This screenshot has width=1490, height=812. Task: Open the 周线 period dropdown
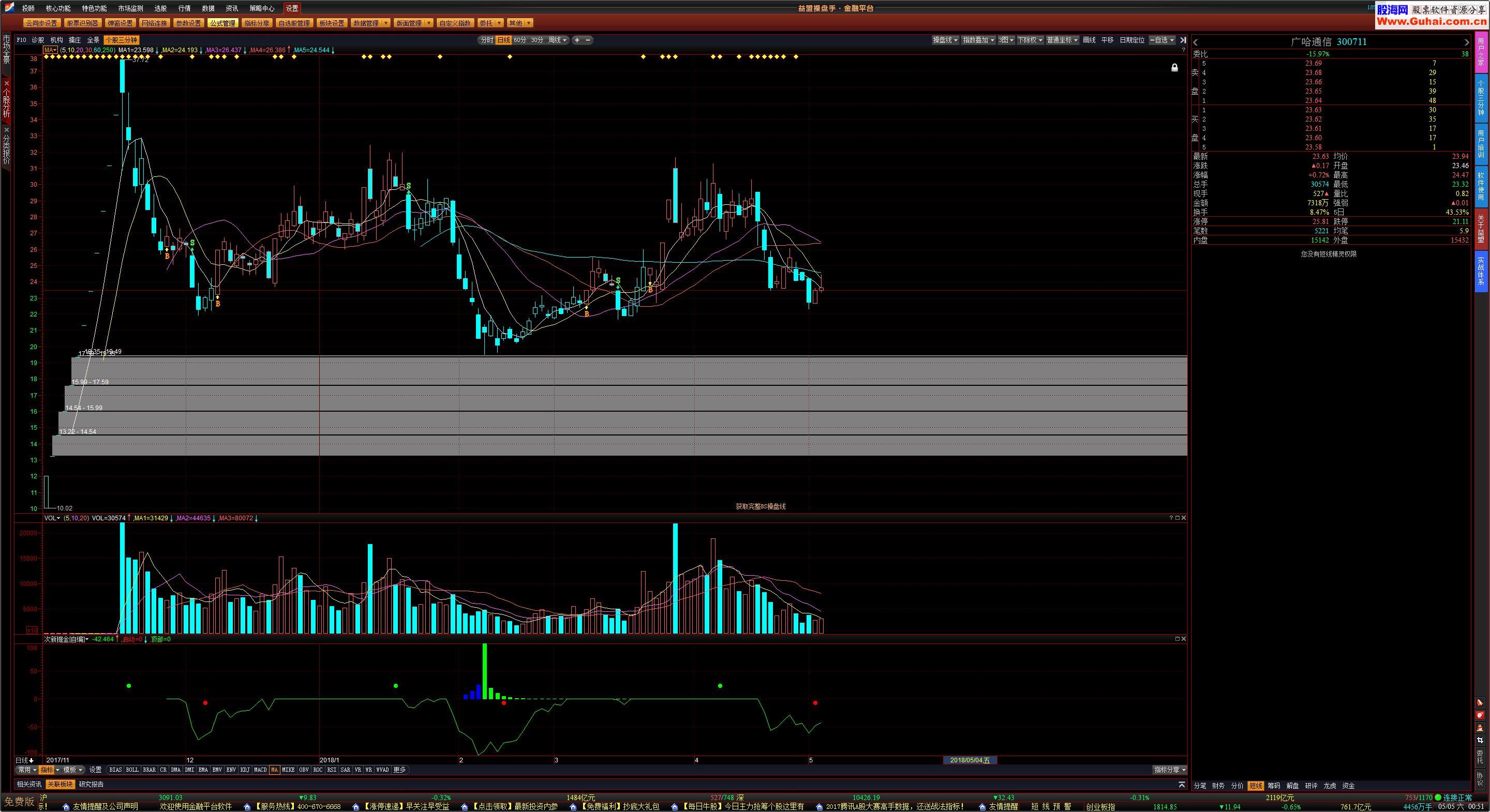[558, 40]
